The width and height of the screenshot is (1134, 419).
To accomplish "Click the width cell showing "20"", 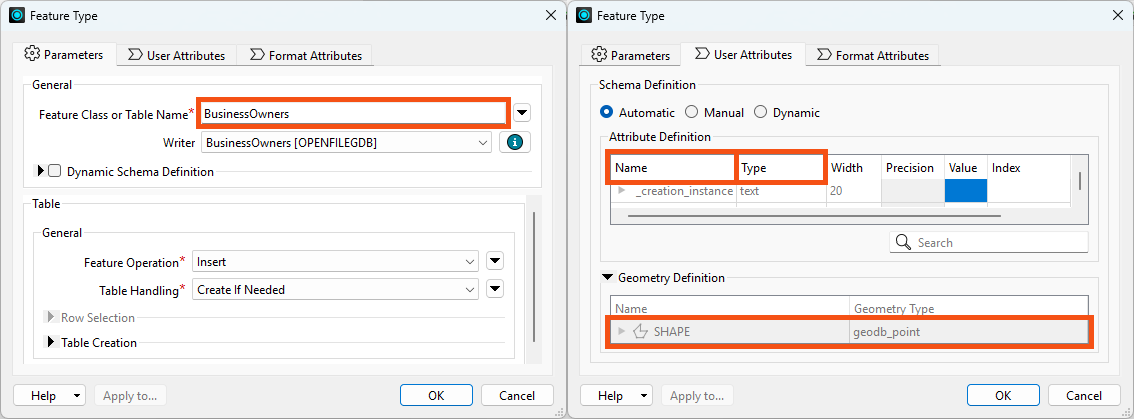I will pyautogui.click(x=853, y=191).
